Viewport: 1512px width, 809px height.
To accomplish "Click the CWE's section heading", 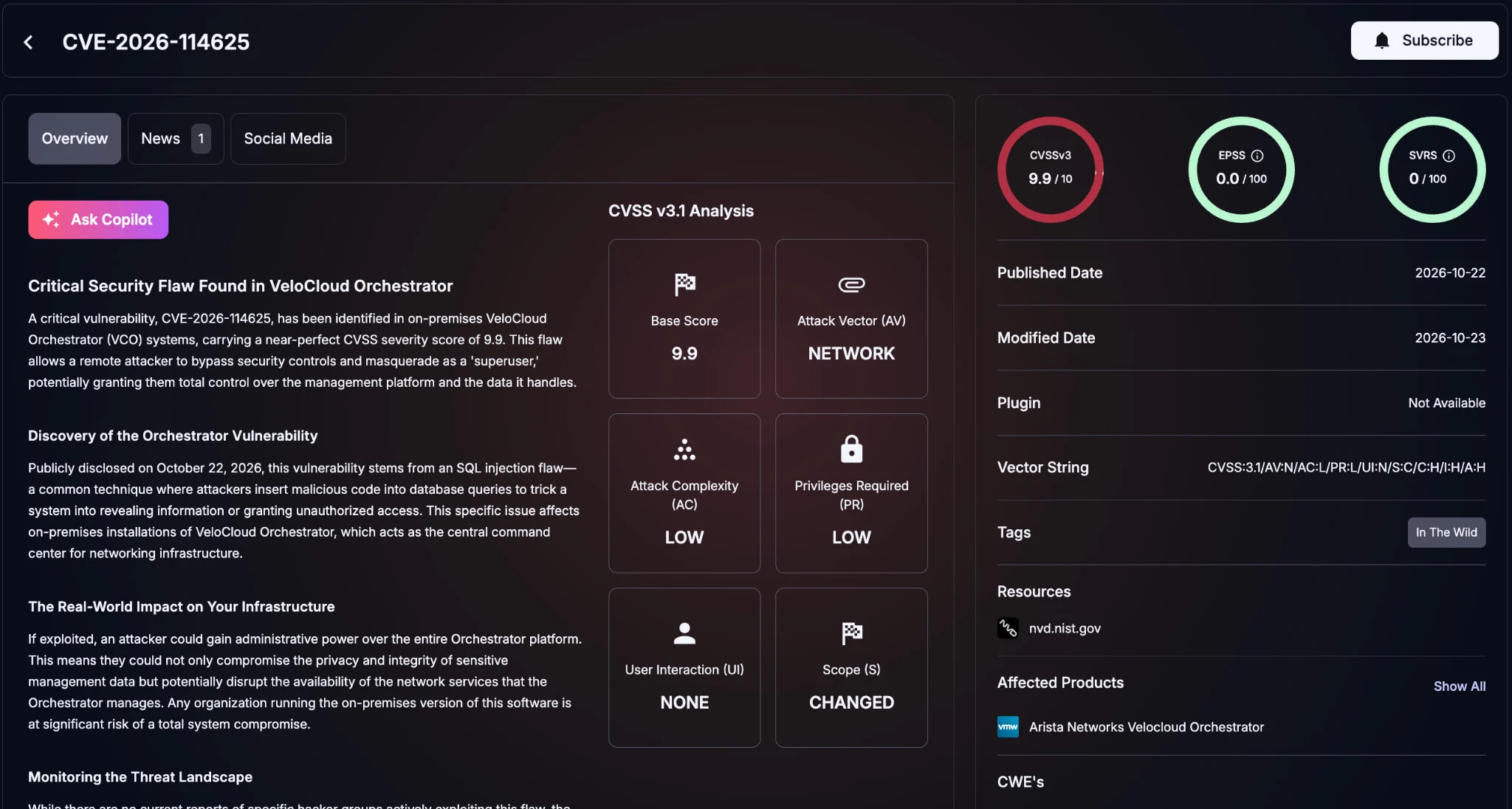I will tap(1020, 782).
